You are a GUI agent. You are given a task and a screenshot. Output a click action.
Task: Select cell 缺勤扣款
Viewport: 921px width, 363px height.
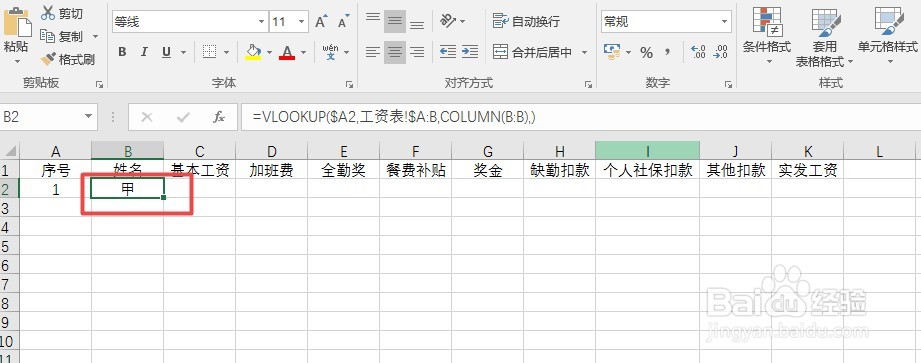559,170
